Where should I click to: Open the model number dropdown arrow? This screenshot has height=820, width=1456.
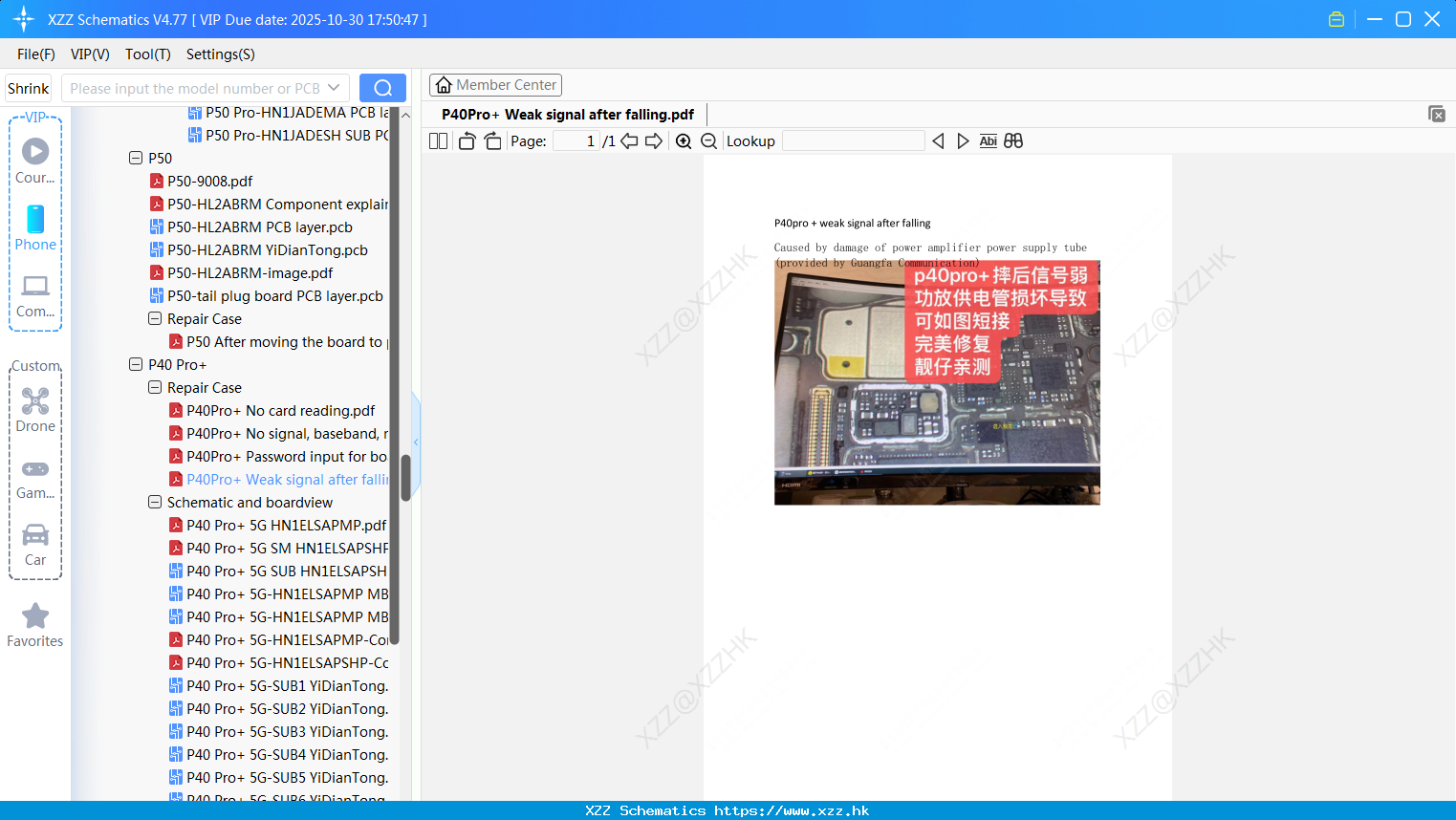click(x=334, y=88)
